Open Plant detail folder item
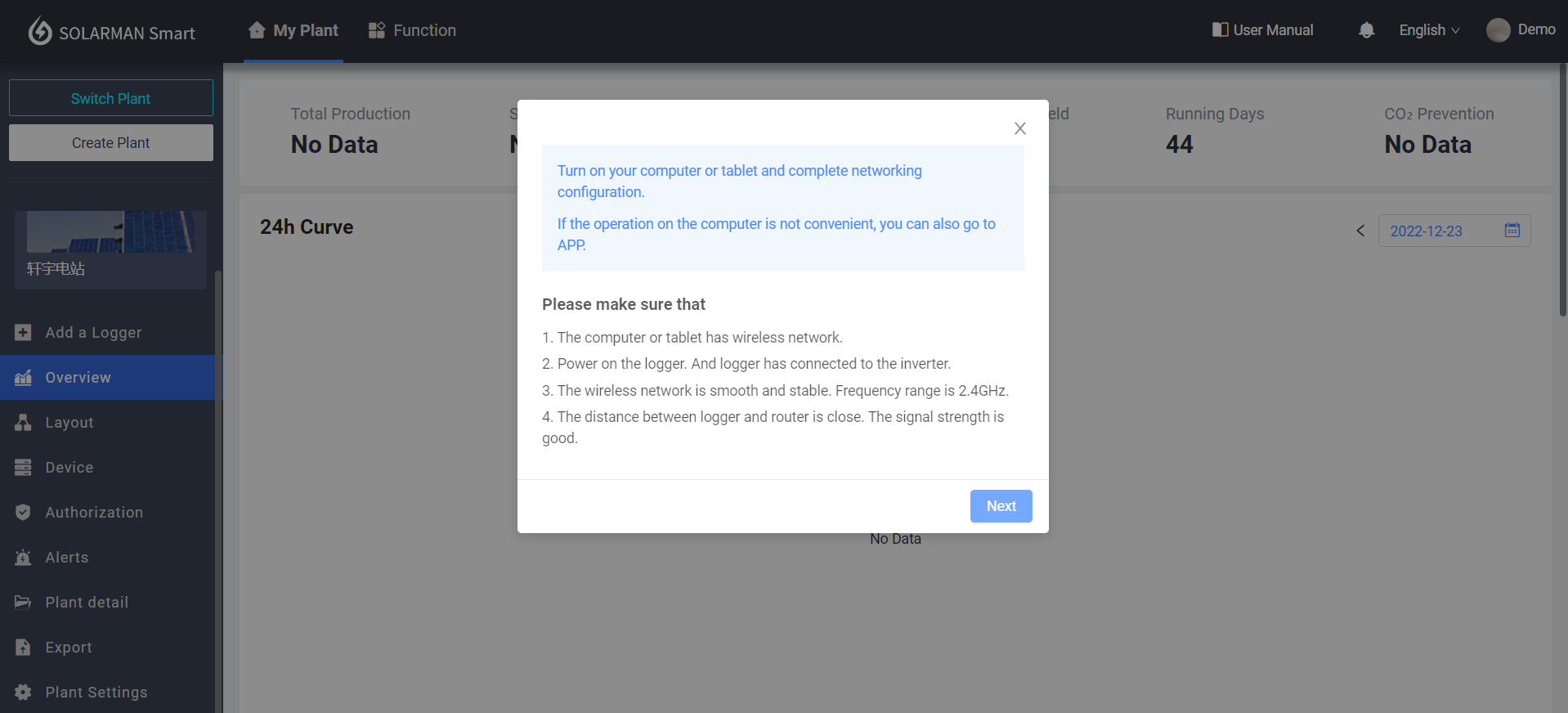Screen dimensions: 1568x713 [x=23, y=603]
